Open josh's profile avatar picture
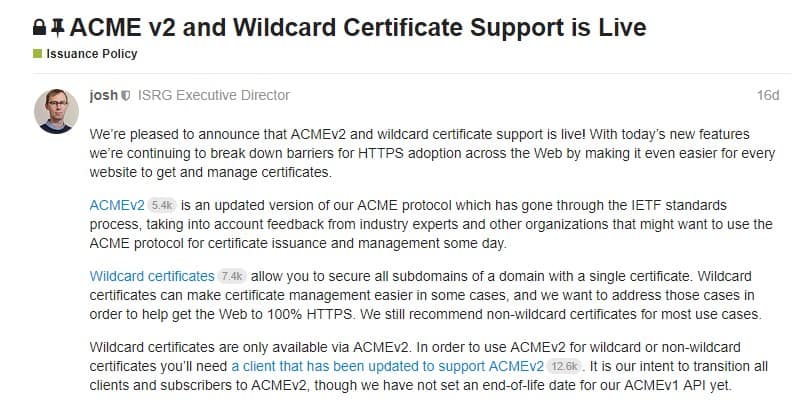 tap(57, 111)
